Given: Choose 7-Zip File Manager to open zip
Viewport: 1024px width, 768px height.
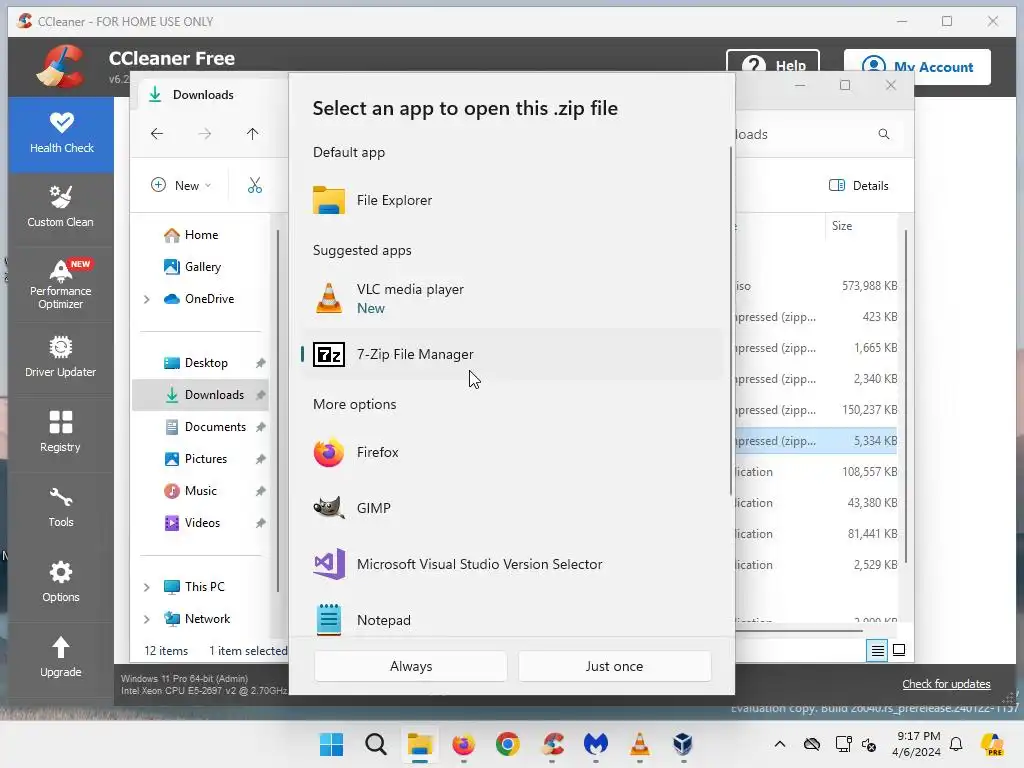Looking at the screenshot, I should tap(513, 354).
